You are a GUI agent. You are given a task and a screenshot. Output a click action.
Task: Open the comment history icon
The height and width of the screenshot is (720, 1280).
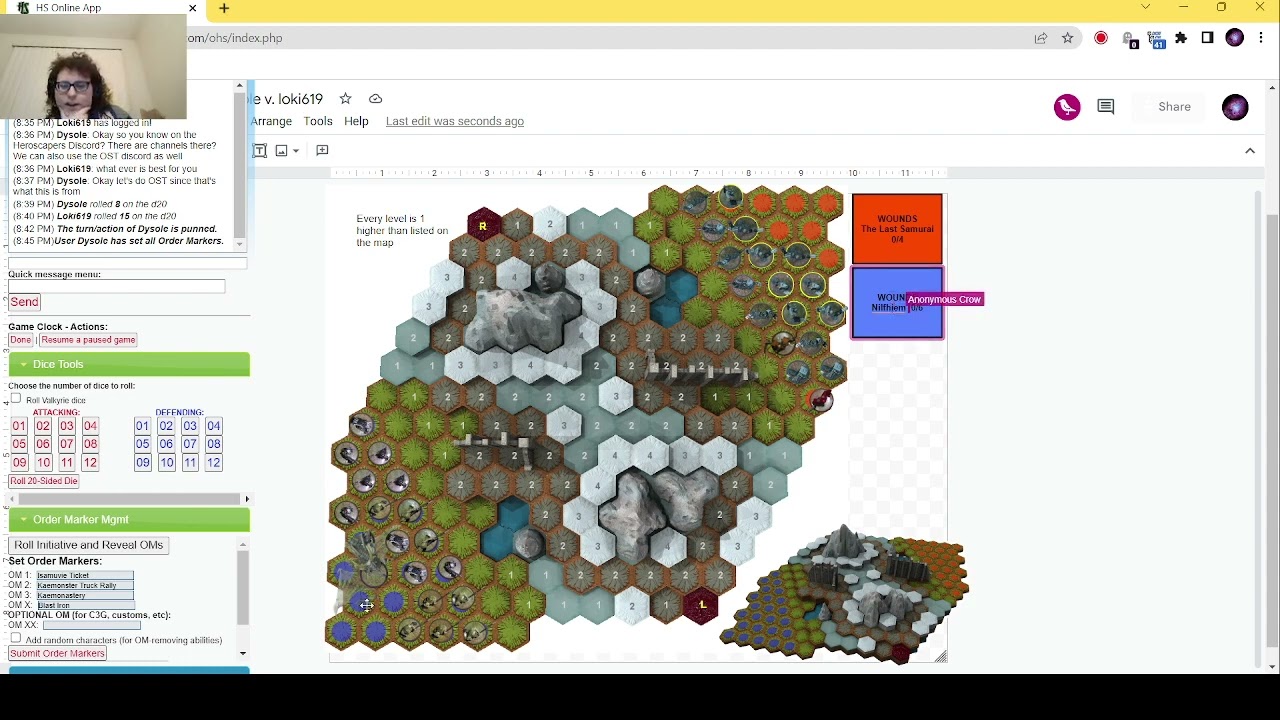(x=1105, y=107)
